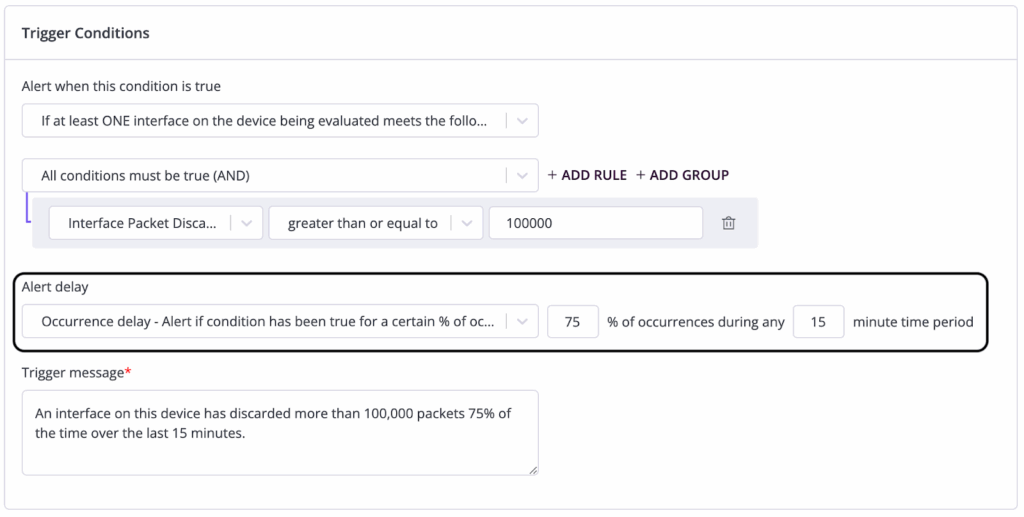Screen dimensions: 1024x517
Task: Open the Interface Packet Discards metric dropdown
Action: click(x=142, y=223)
